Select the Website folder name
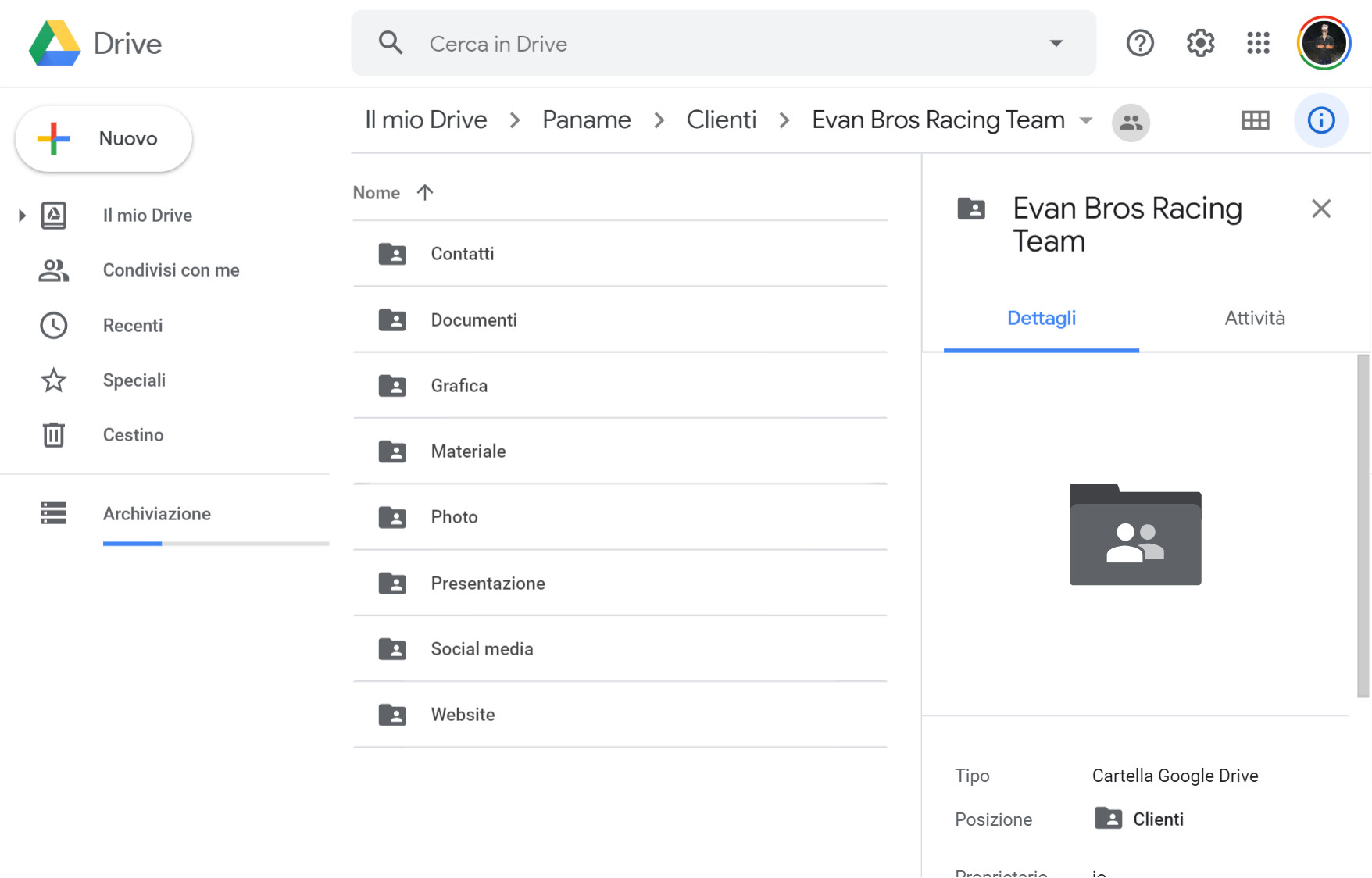The width and height of the screenshot is (1372, 878). point(463,715)
